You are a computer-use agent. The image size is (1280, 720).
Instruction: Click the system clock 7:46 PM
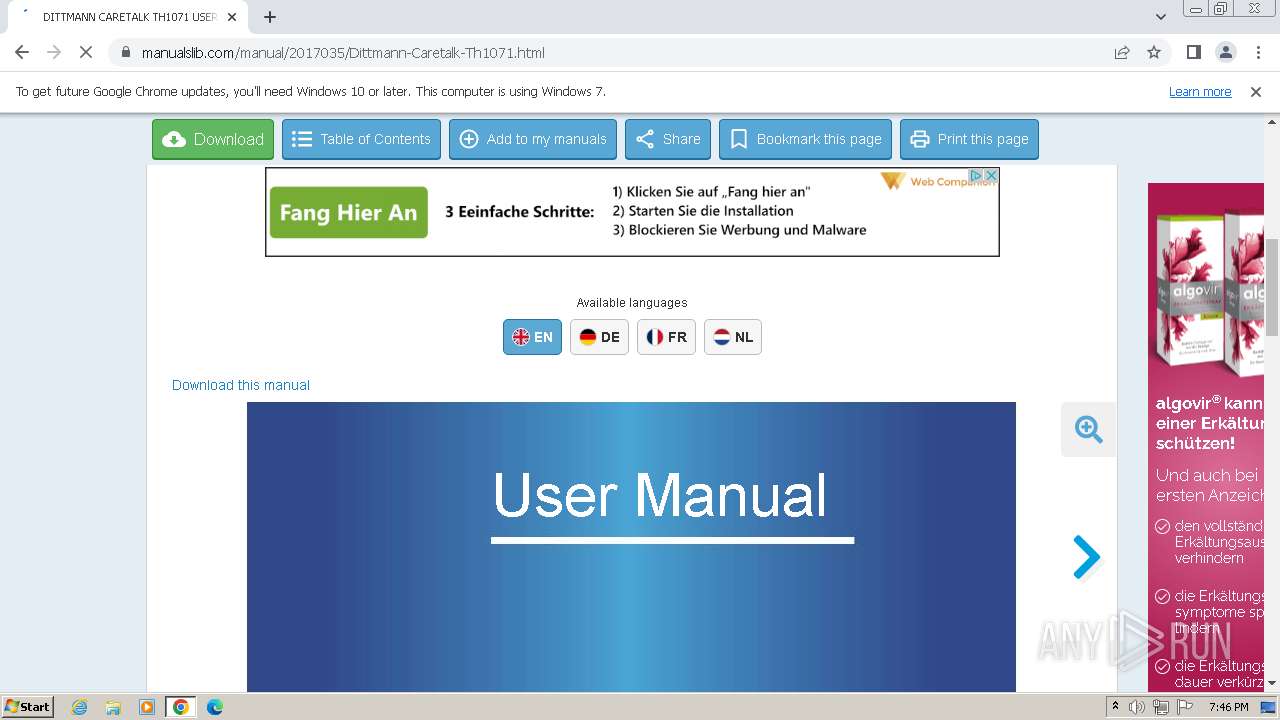coord(1228,707)
